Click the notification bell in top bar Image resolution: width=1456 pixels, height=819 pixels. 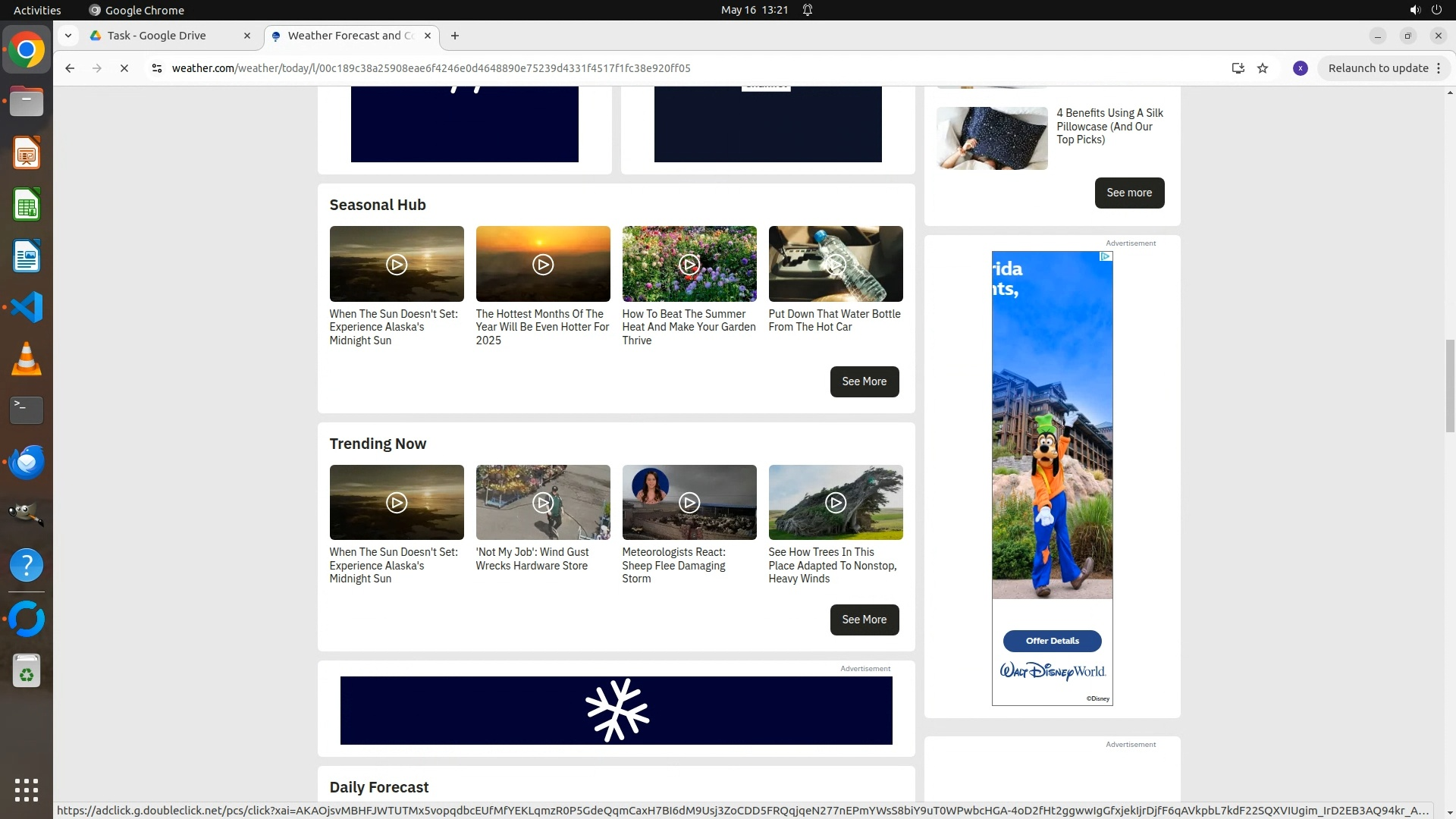click(808, 10)
